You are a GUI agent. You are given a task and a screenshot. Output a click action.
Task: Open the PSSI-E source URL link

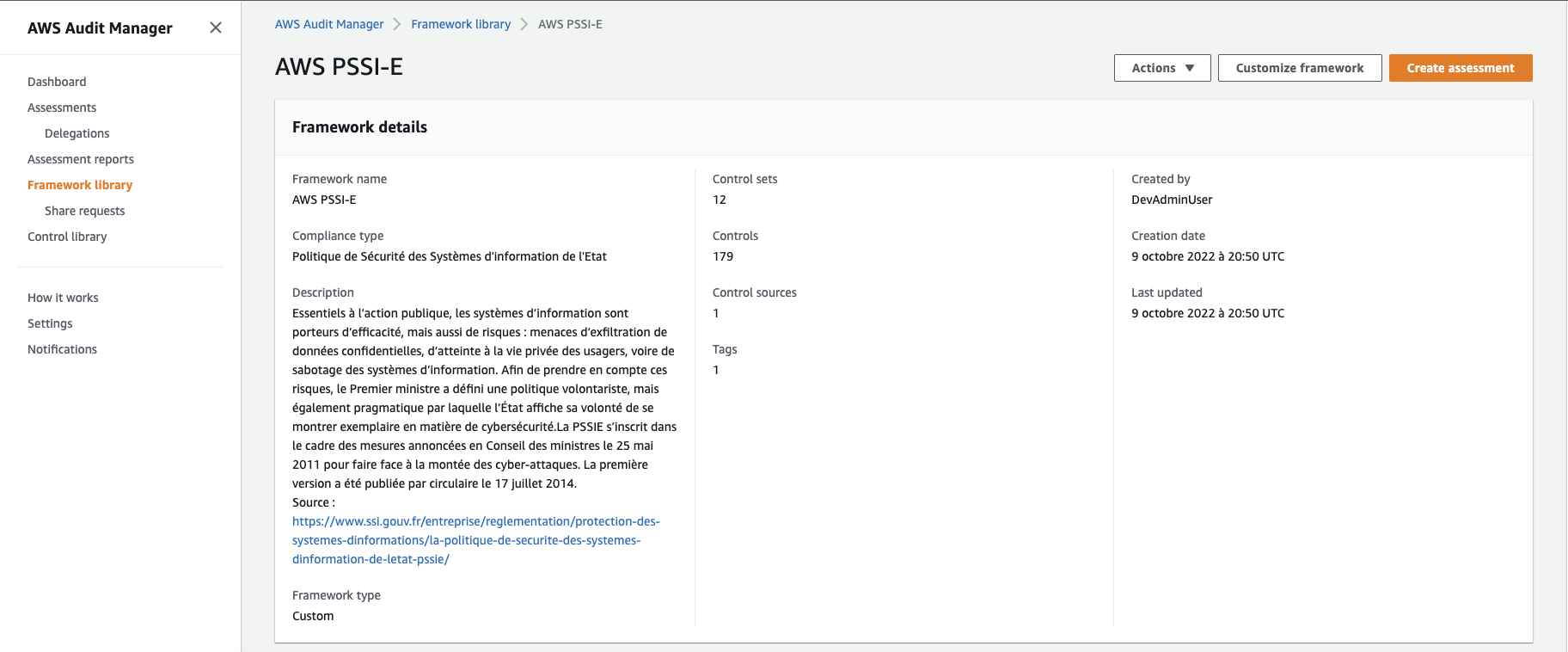pyautogui.click(x=476, y=540)
